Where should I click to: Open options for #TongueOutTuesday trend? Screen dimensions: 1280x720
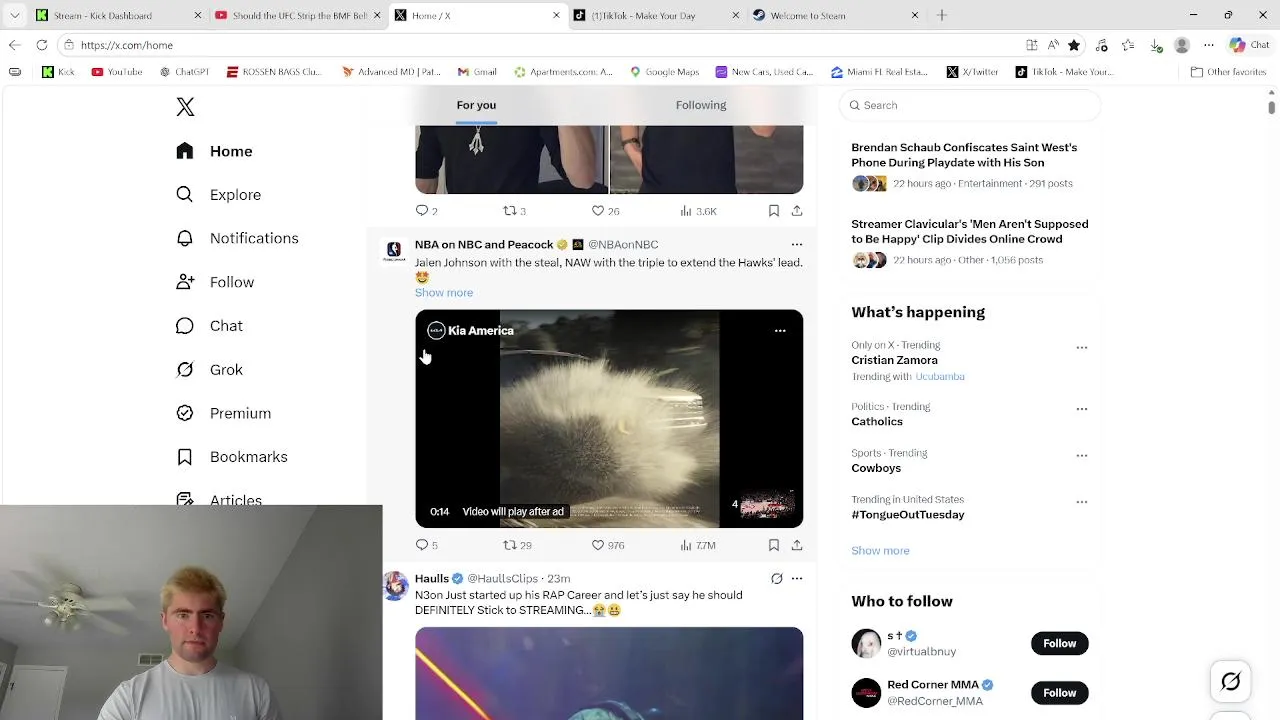click(1081, 501)
